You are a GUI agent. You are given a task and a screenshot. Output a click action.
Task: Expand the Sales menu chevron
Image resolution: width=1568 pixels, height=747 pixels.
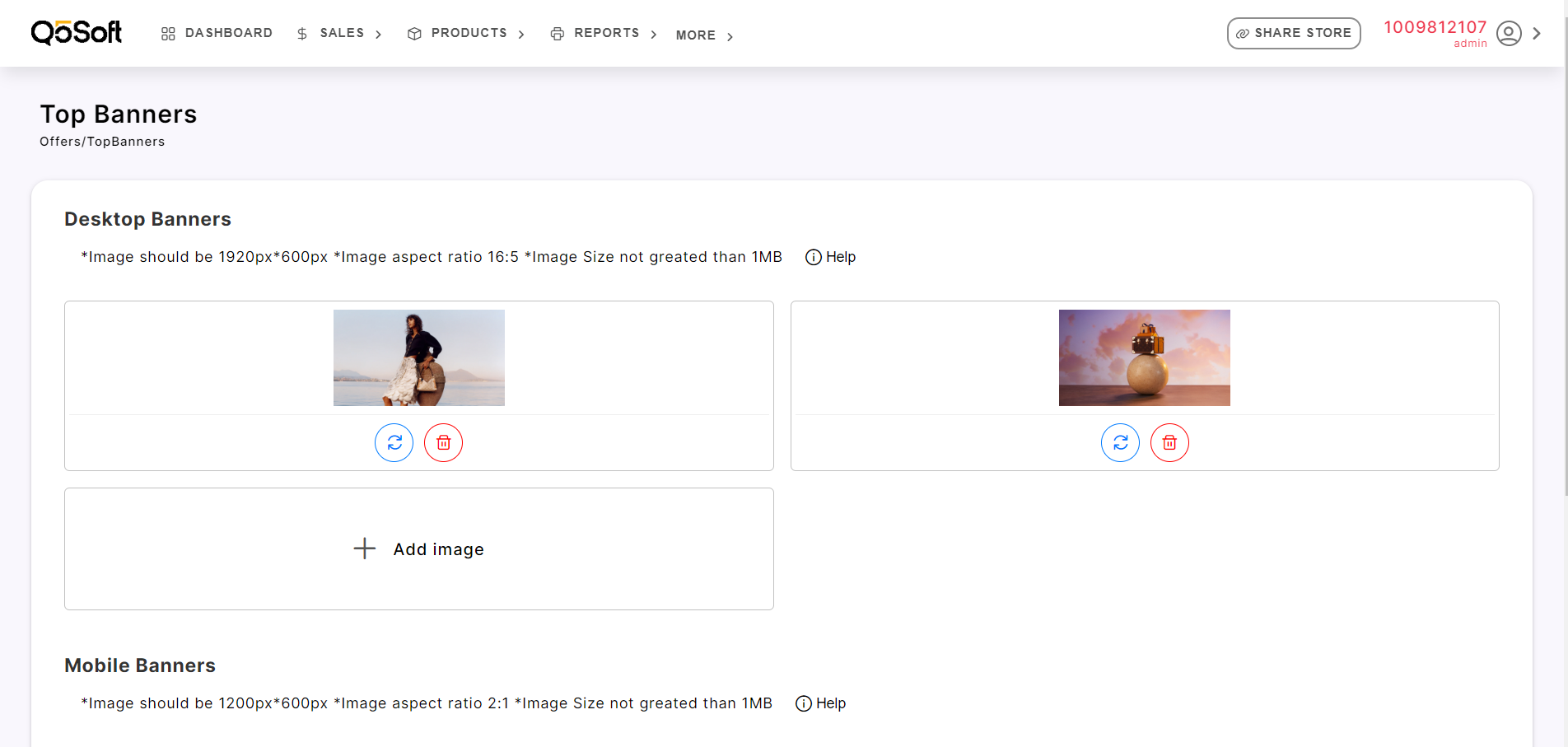(379, 35)
